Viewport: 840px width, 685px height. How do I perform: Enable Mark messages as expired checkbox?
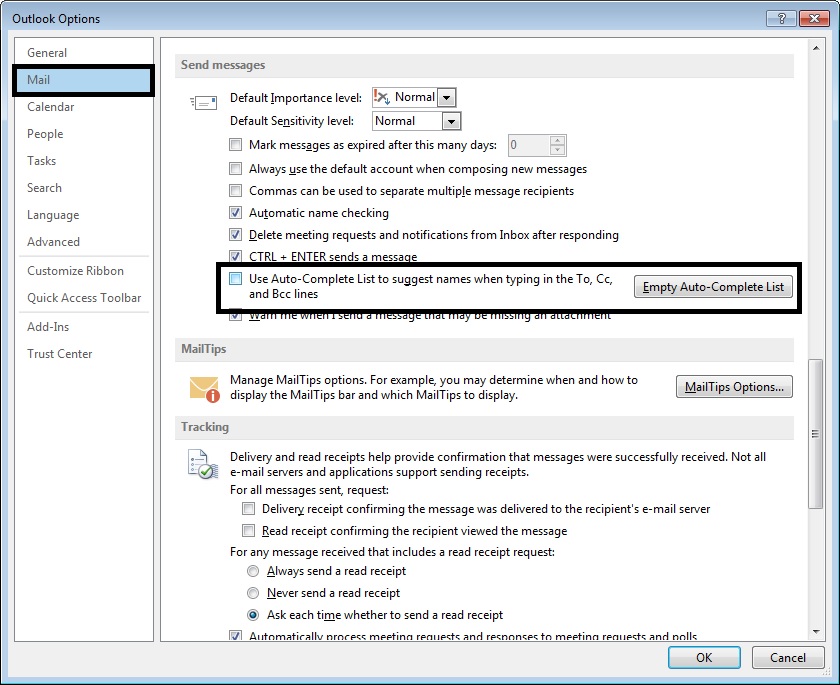click(x=235, y=145)
